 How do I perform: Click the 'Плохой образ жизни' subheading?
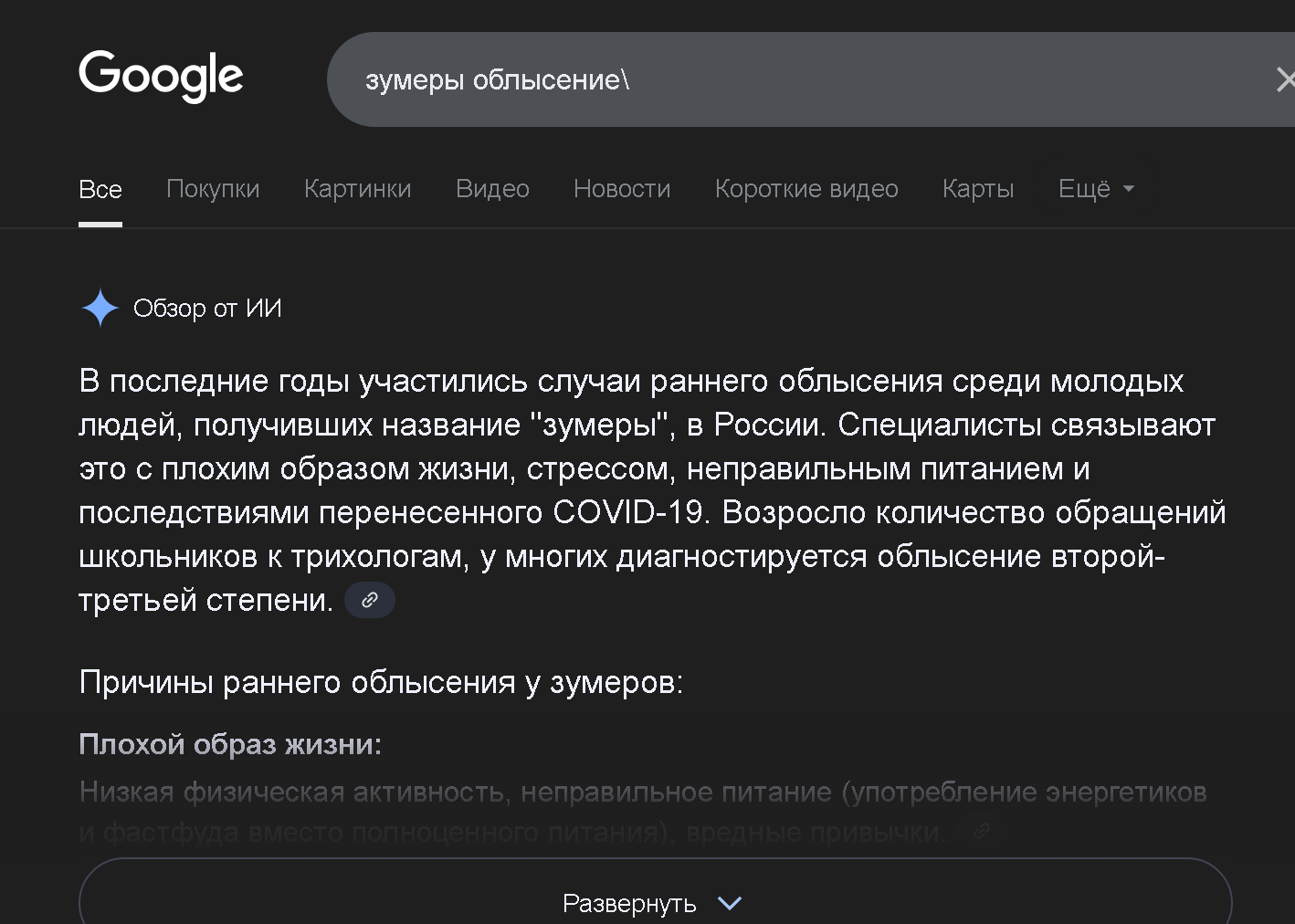(x=230, y=744)
